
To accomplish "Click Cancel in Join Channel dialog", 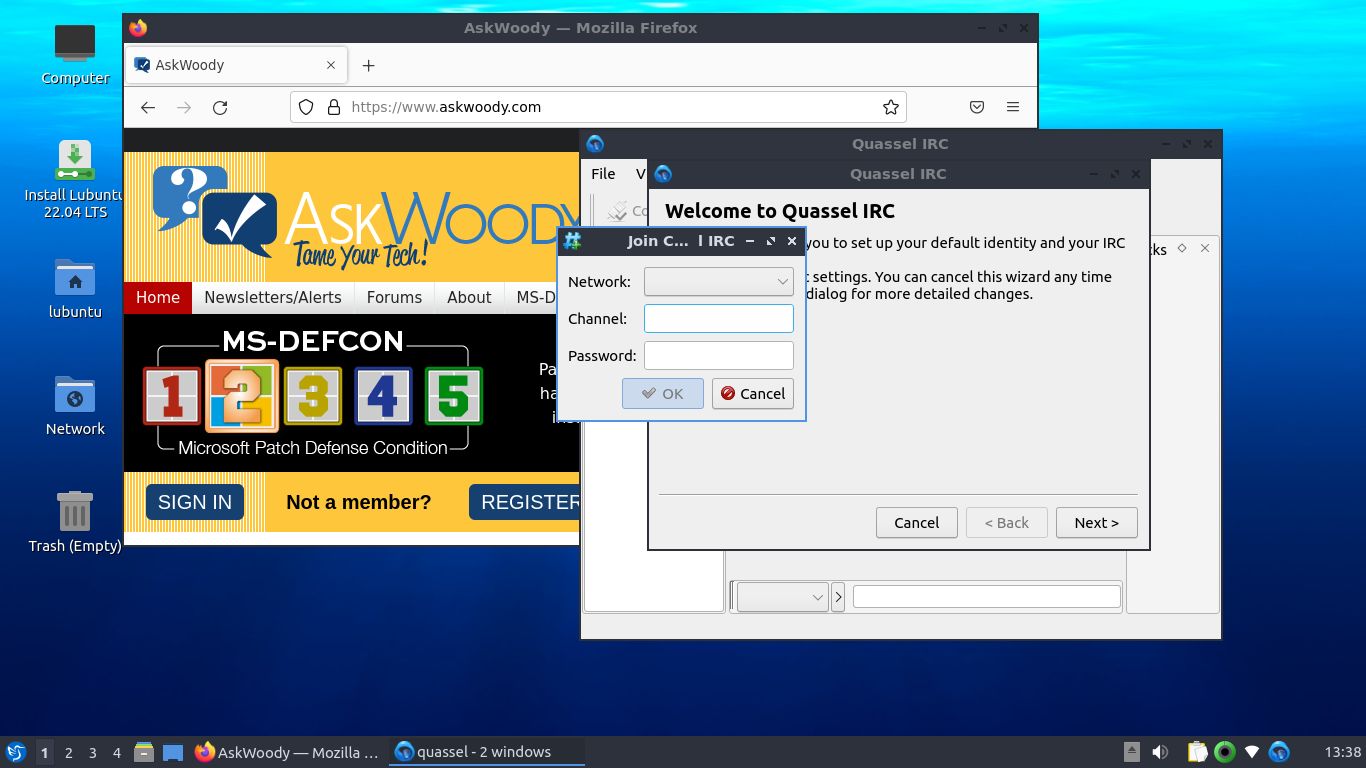I will (x=753, y=394).
